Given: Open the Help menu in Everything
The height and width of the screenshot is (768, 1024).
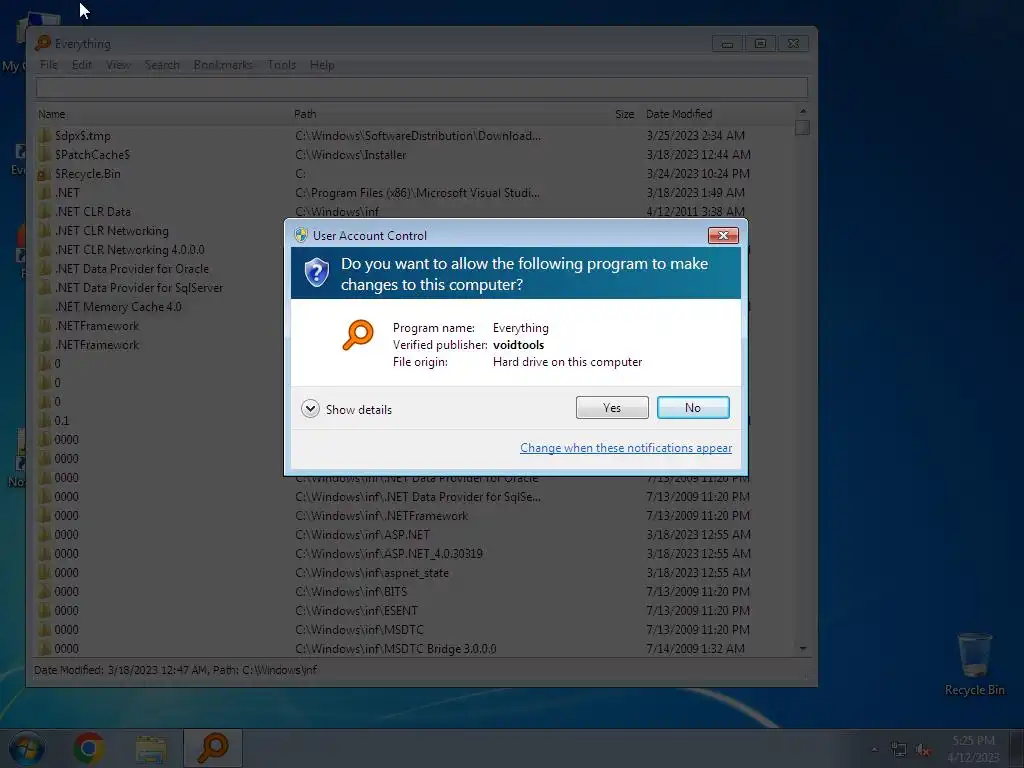Looking at the screenshot, I should pos(322,65).
